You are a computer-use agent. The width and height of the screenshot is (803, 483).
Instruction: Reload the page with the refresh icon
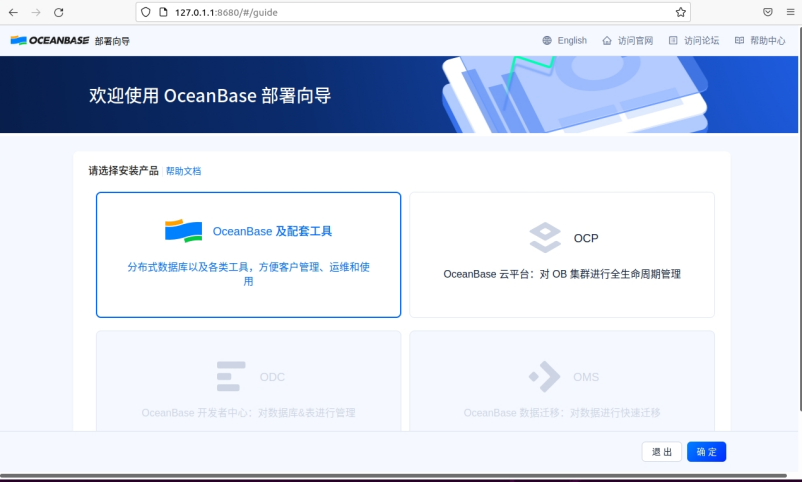(x=58, y=12)
